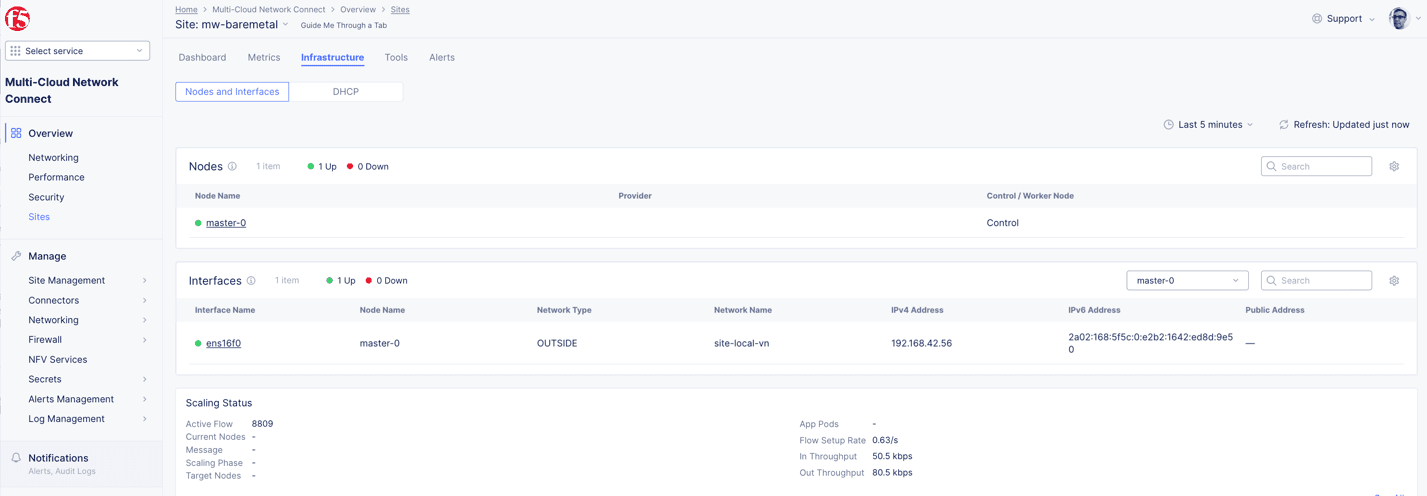This screenshot has width=1427, height=496.
Task: Open Last 5 minutes time range
Action: tap(1208, 125)
